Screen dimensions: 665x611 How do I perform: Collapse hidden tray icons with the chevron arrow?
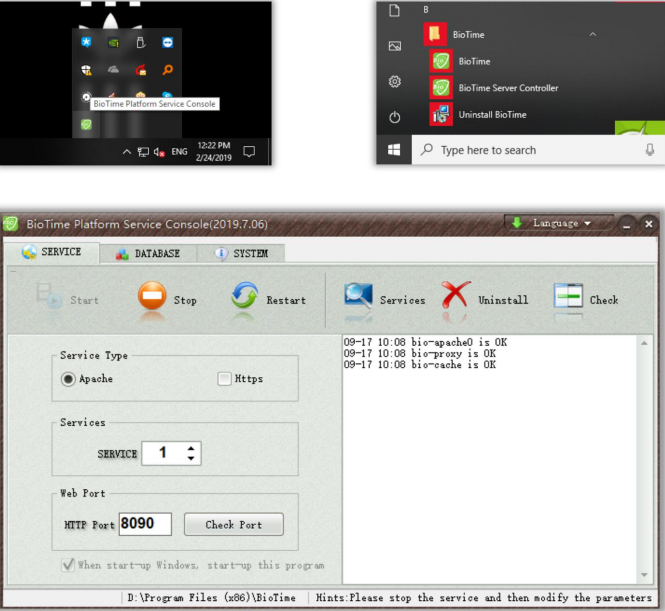coord(126,151)
